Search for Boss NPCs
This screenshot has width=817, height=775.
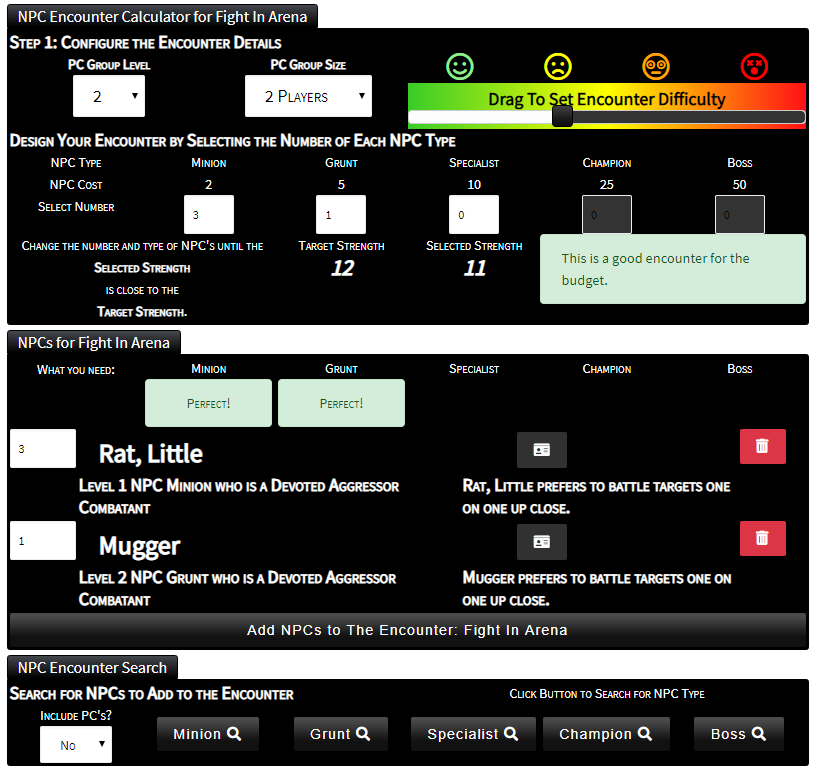pos(739,734)
